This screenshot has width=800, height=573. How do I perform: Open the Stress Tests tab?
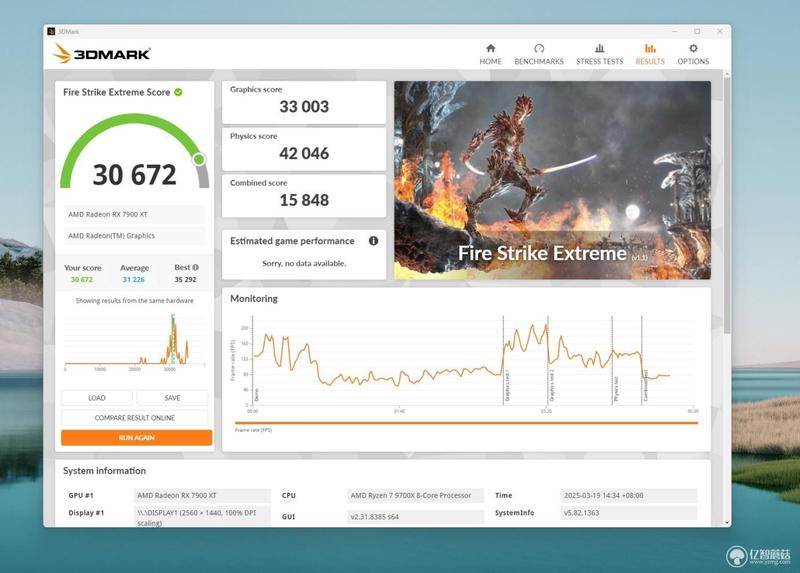pyautogui.click(x=599, y=54)
